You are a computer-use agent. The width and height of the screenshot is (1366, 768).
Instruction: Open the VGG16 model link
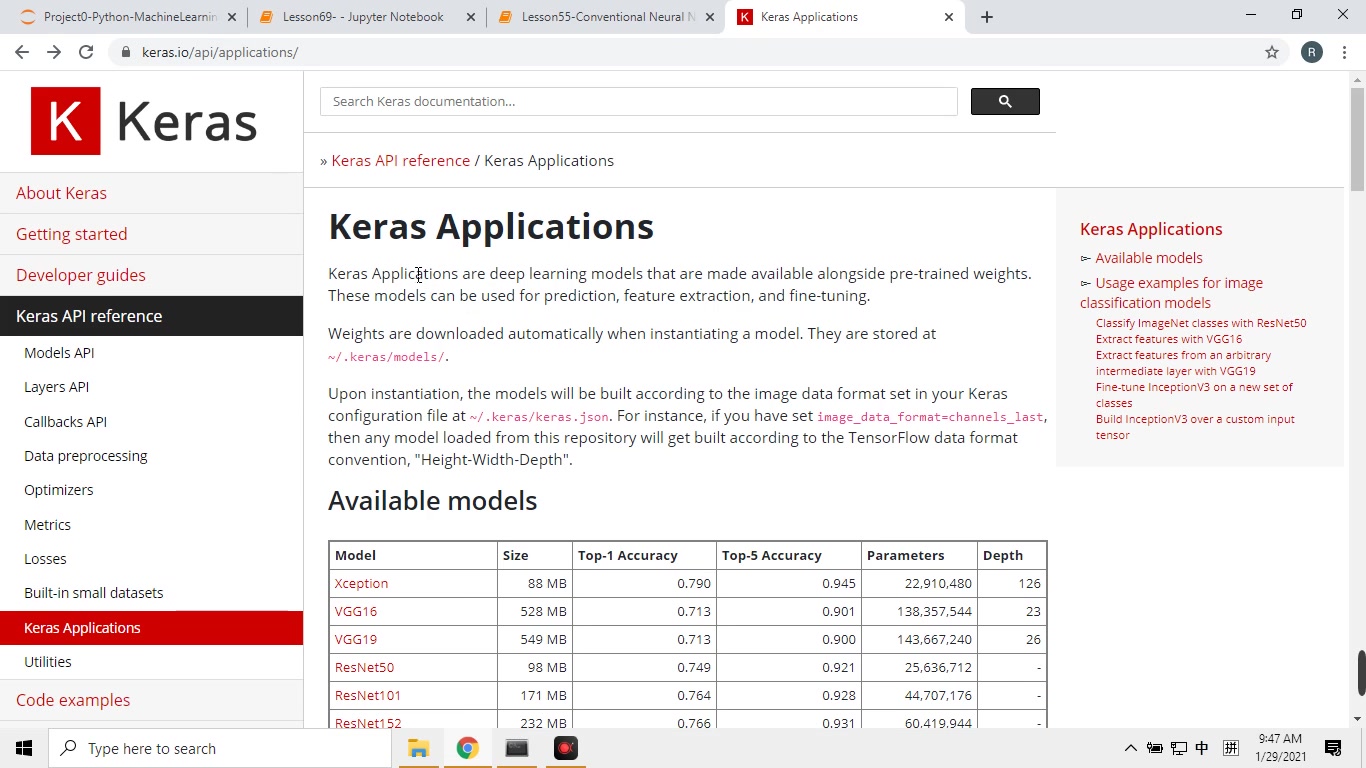pos(356,611)
